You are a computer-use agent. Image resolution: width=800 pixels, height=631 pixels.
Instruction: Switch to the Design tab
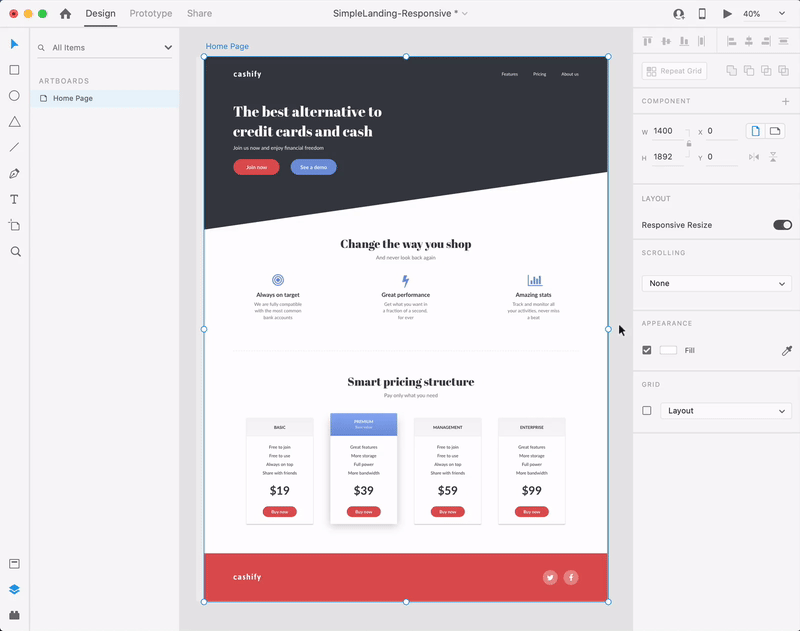pyautogui.click(x=101, y=13)
